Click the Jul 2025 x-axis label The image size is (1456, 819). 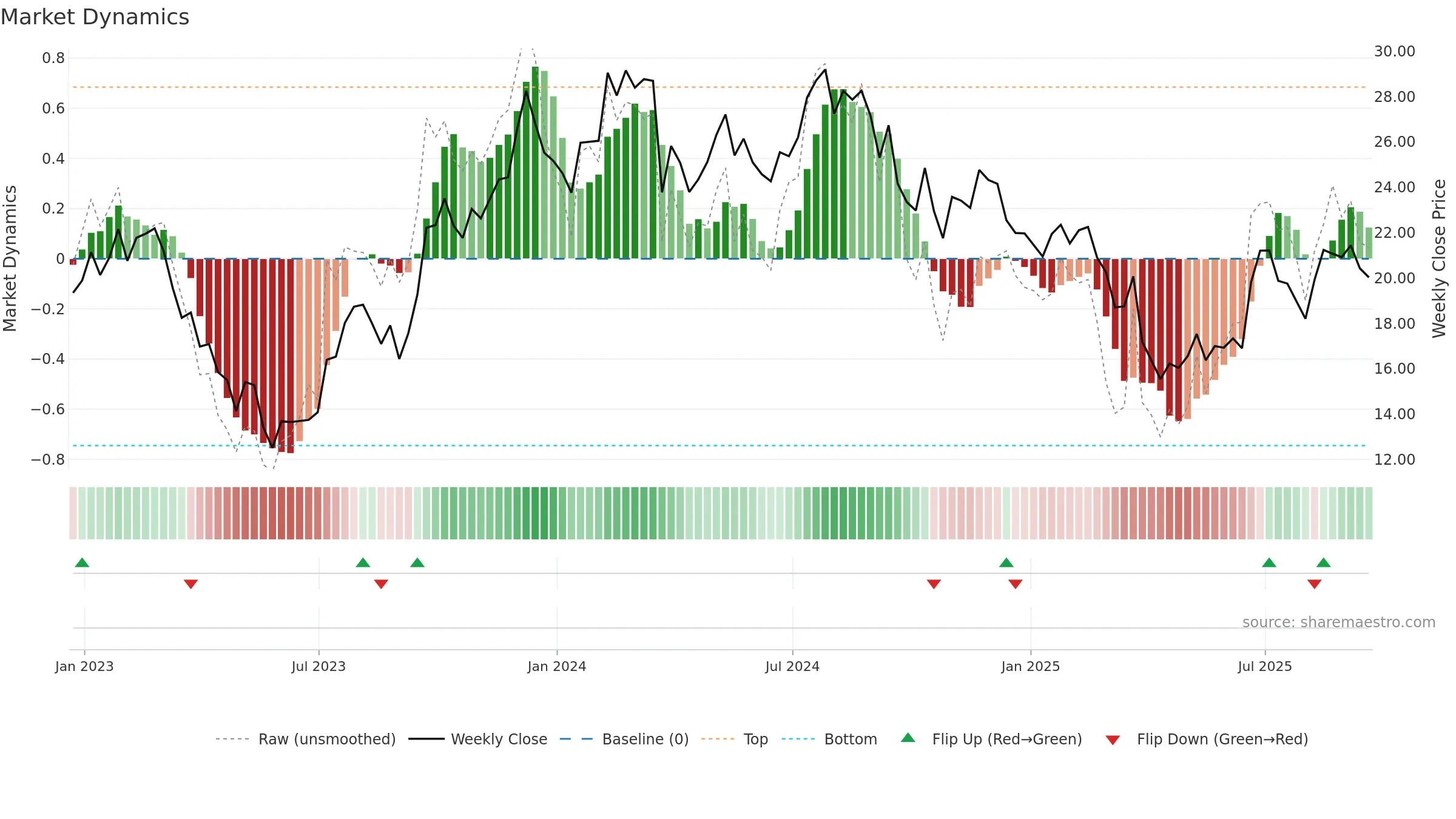pos(1265,667)
